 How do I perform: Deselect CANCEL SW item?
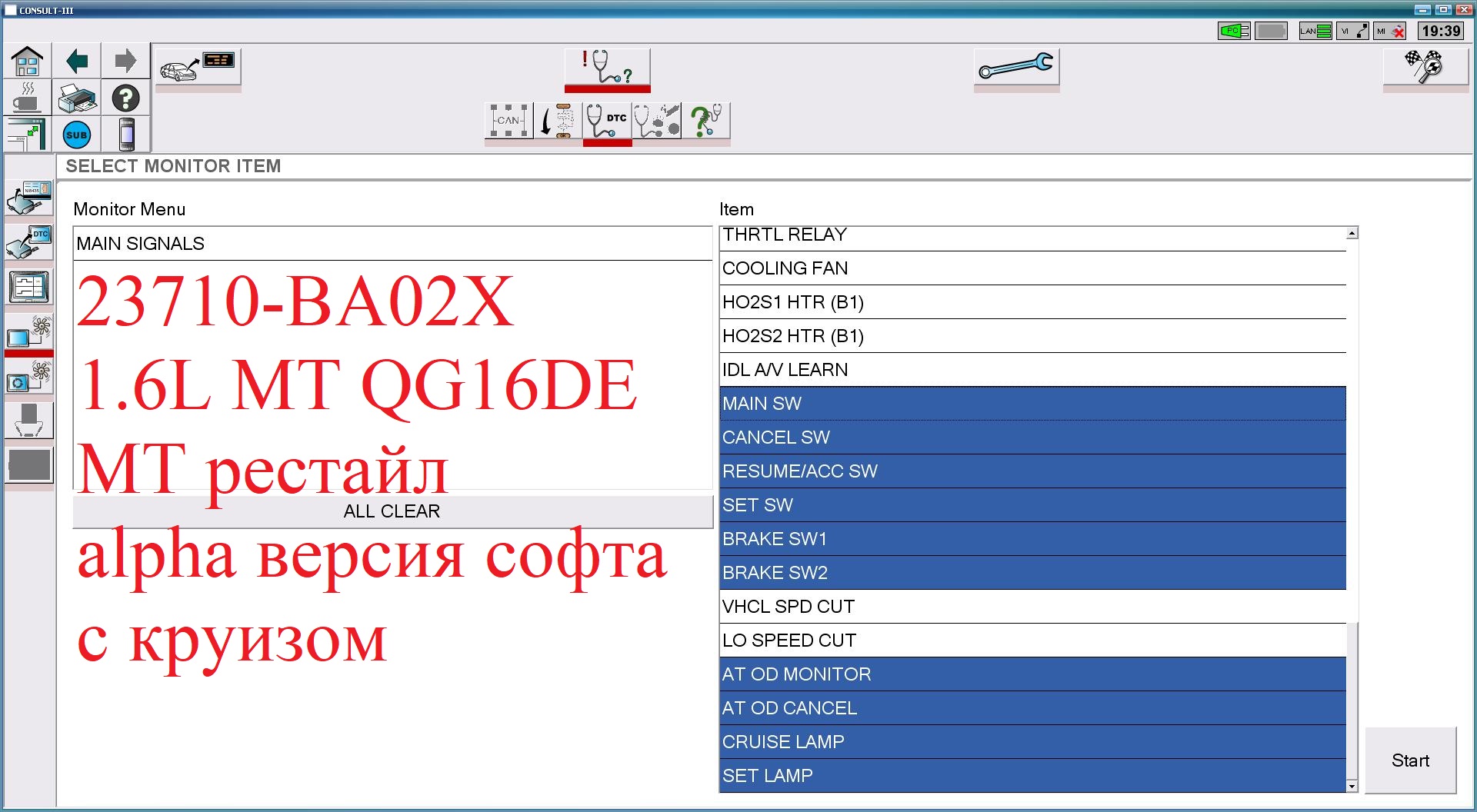(1032, 438)
